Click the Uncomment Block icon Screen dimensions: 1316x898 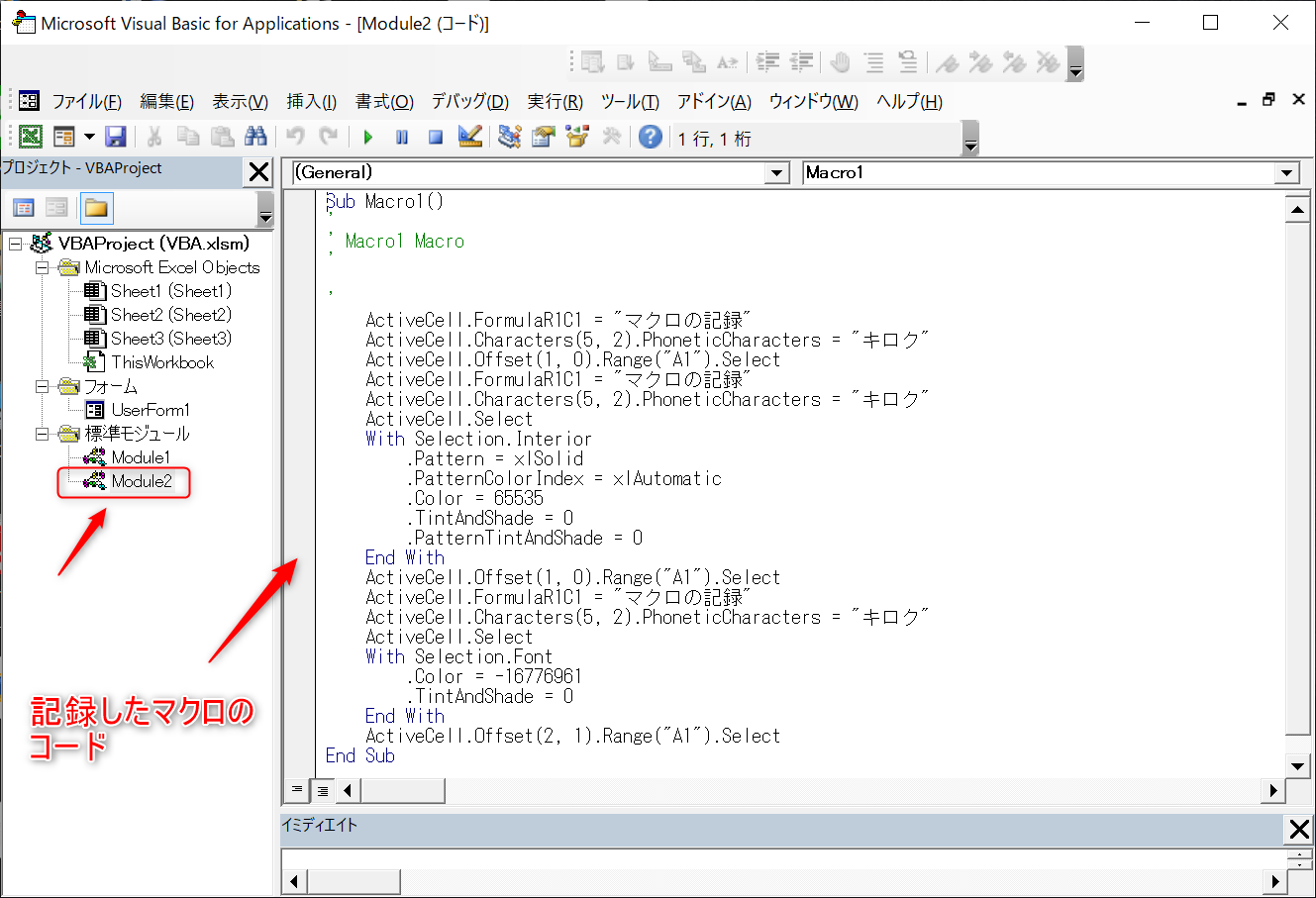(908, 62)
